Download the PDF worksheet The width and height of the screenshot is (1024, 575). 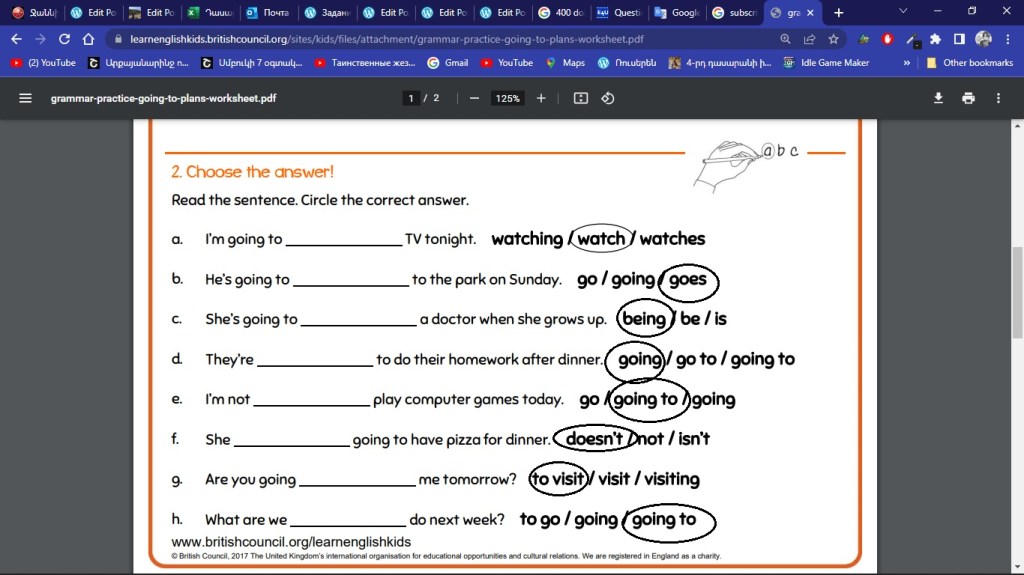[938, 98]
